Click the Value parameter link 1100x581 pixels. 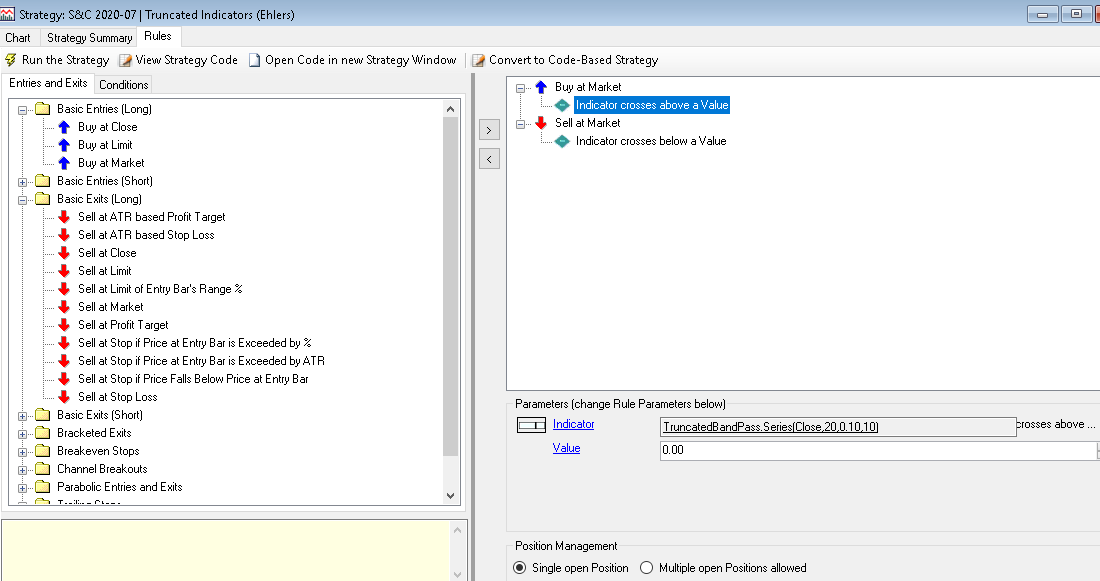coord(566,448)
